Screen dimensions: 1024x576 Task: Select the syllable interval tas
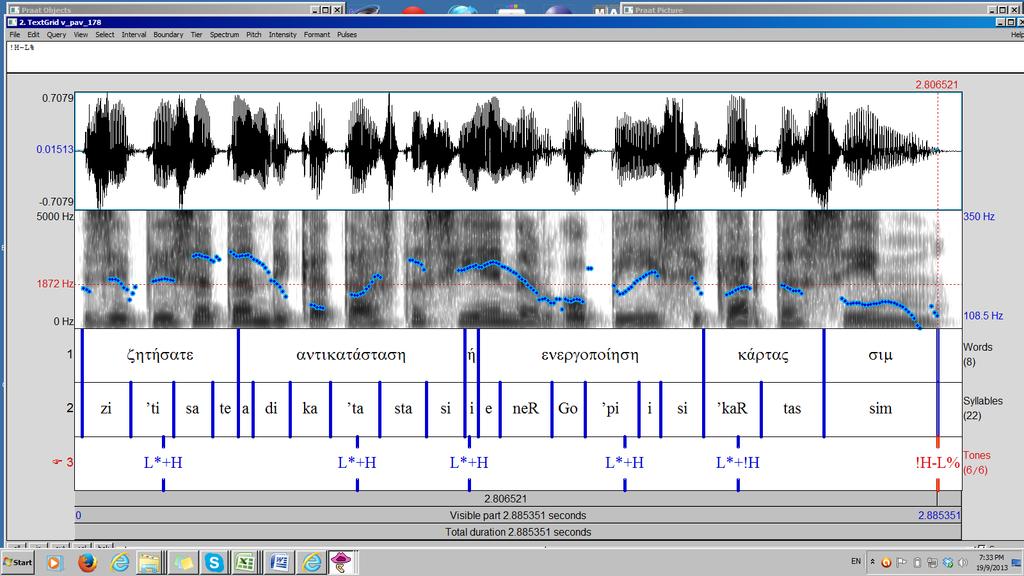(792, 409)
